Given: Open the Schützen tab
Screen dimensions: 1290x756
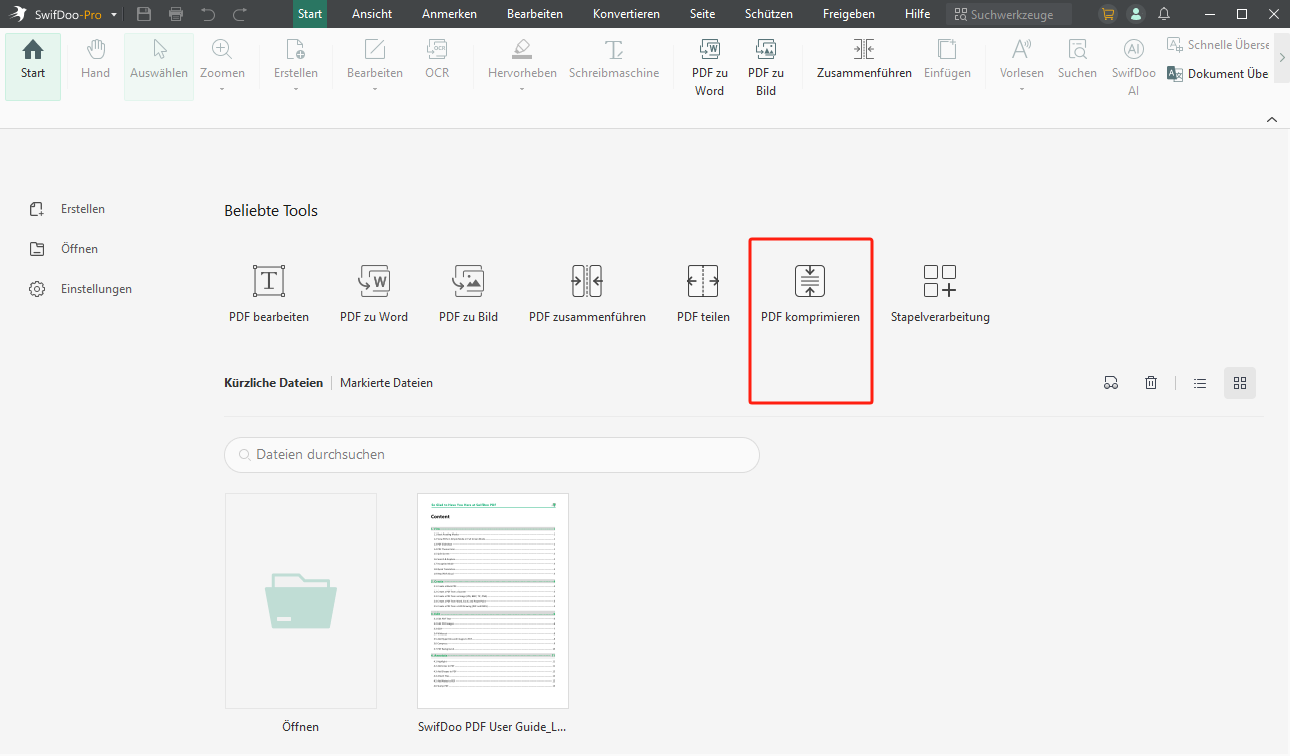Looking at the screenshot, I should tap(769, 14).
